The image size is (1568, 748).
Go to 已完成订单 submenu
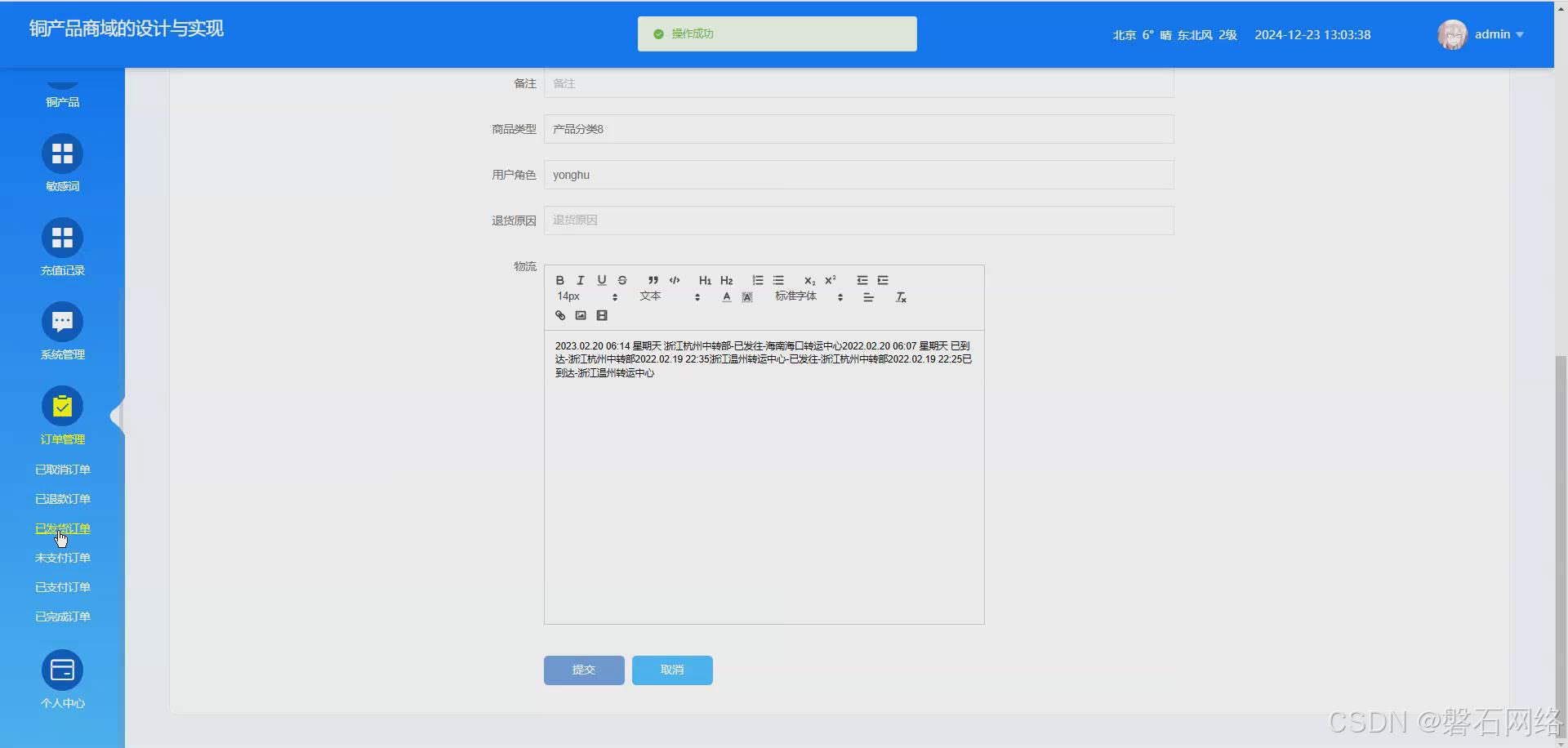(x=62, y=617)
